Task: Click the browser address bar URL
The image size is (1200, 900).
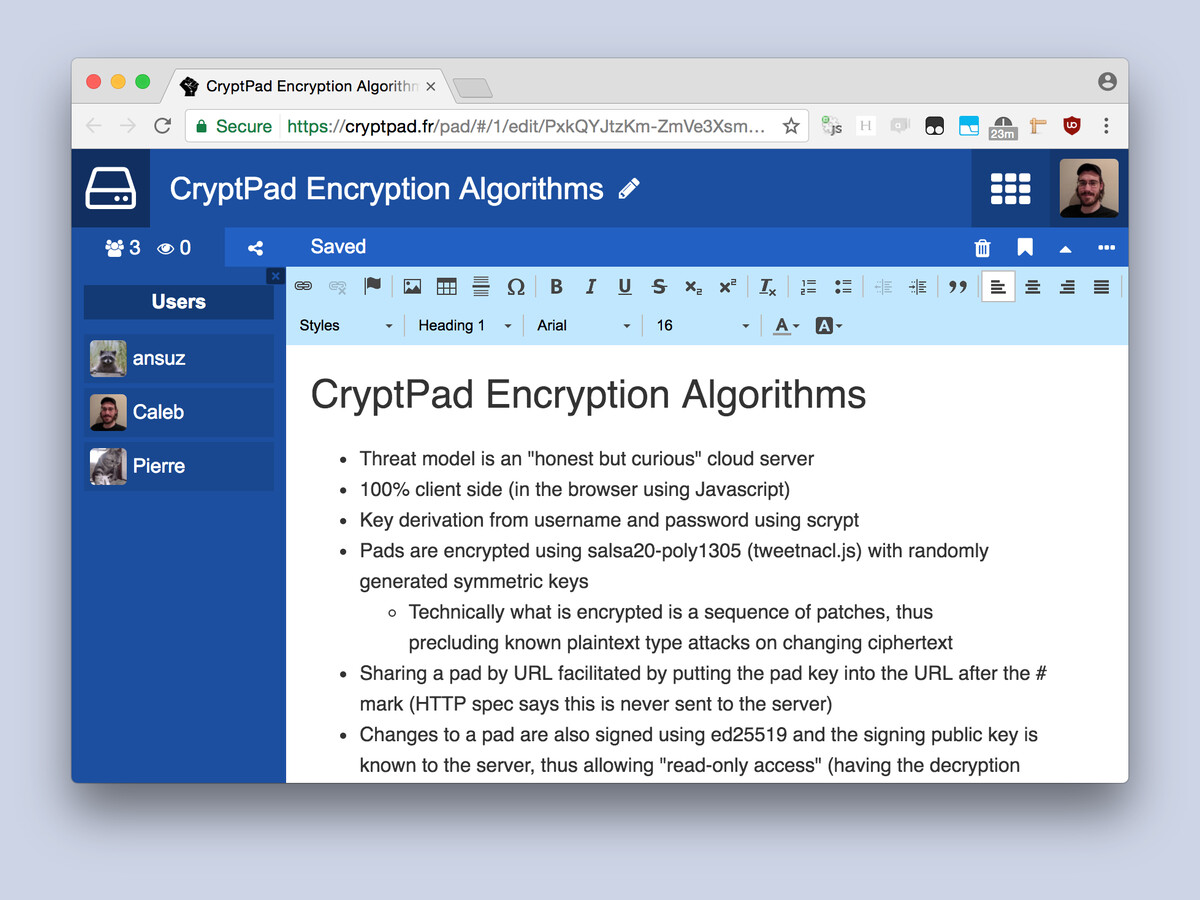Action: (x=525, y=126)
